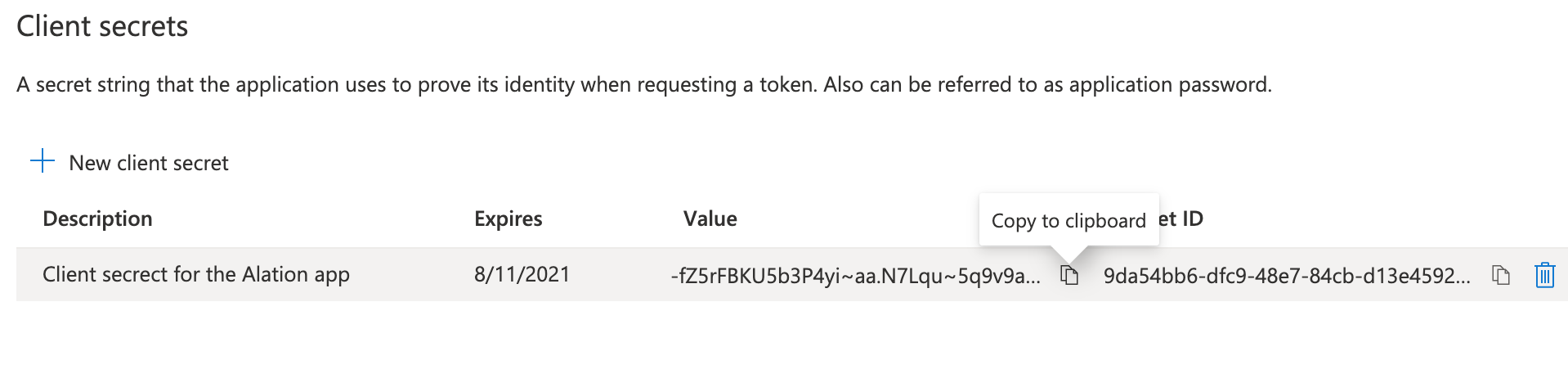This screenshot has width=1568, height=383.
Task: Copy the client secret value to clipboard
Action: tap(1069, 275)
